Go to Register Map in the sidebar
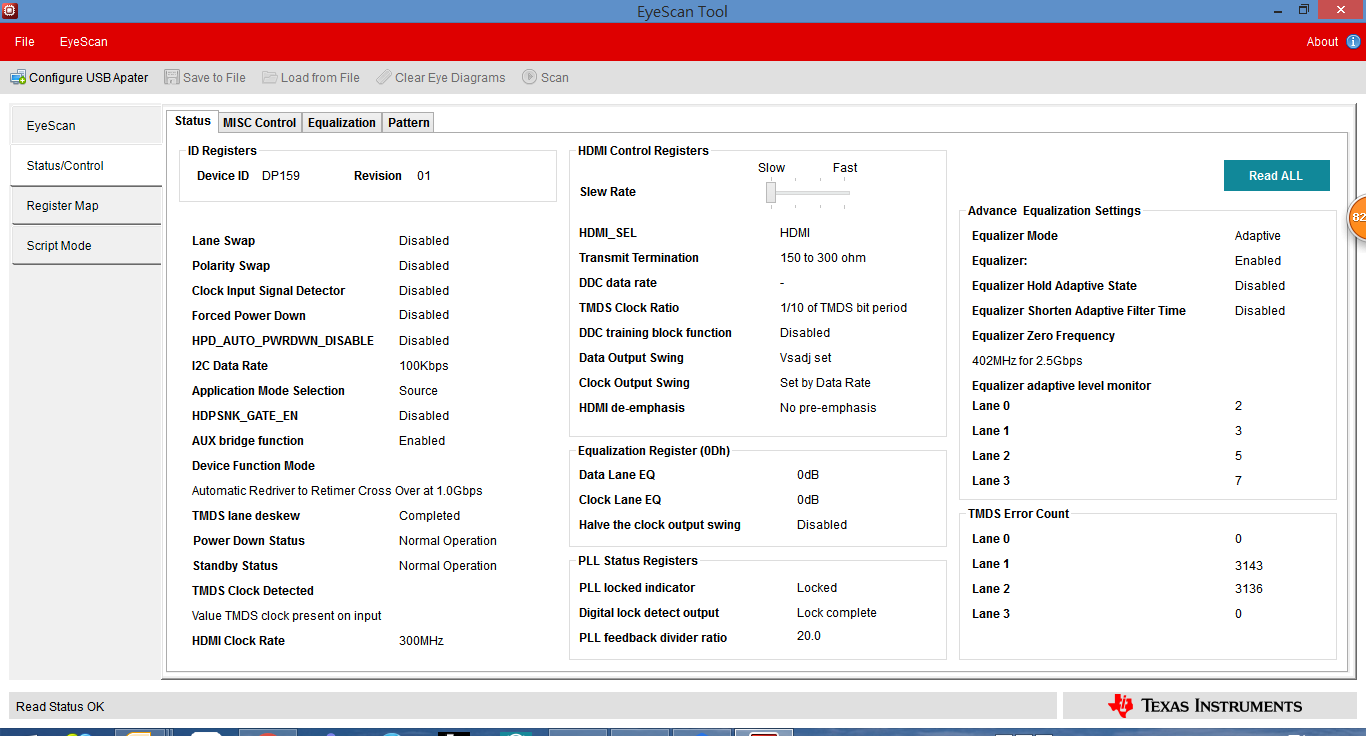Screen dimensions: 1366x736 point(87,206)
